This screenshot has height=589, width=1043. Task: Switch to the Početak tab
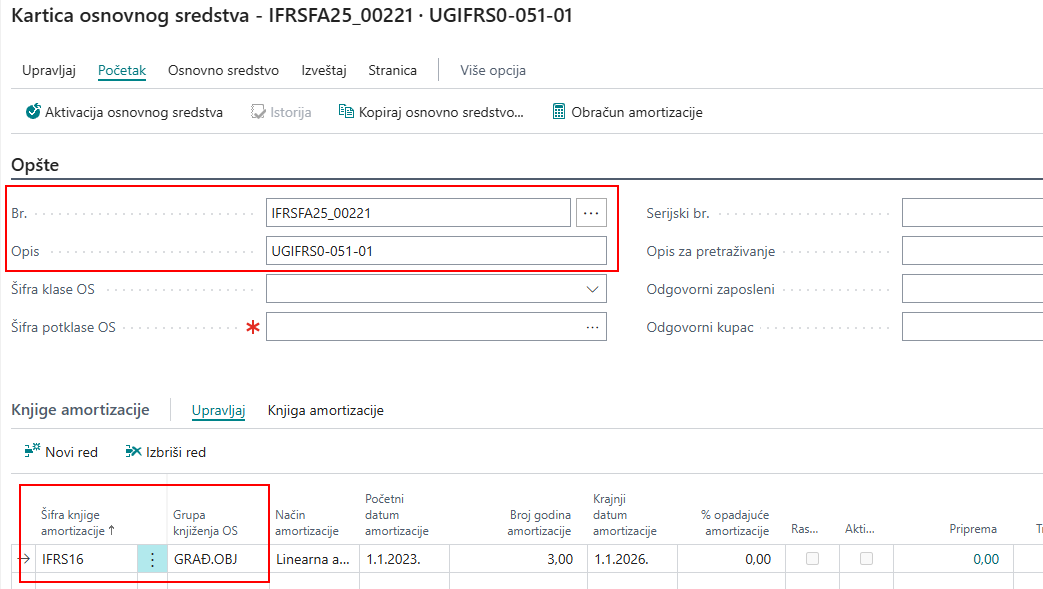[x=122, y=71]
